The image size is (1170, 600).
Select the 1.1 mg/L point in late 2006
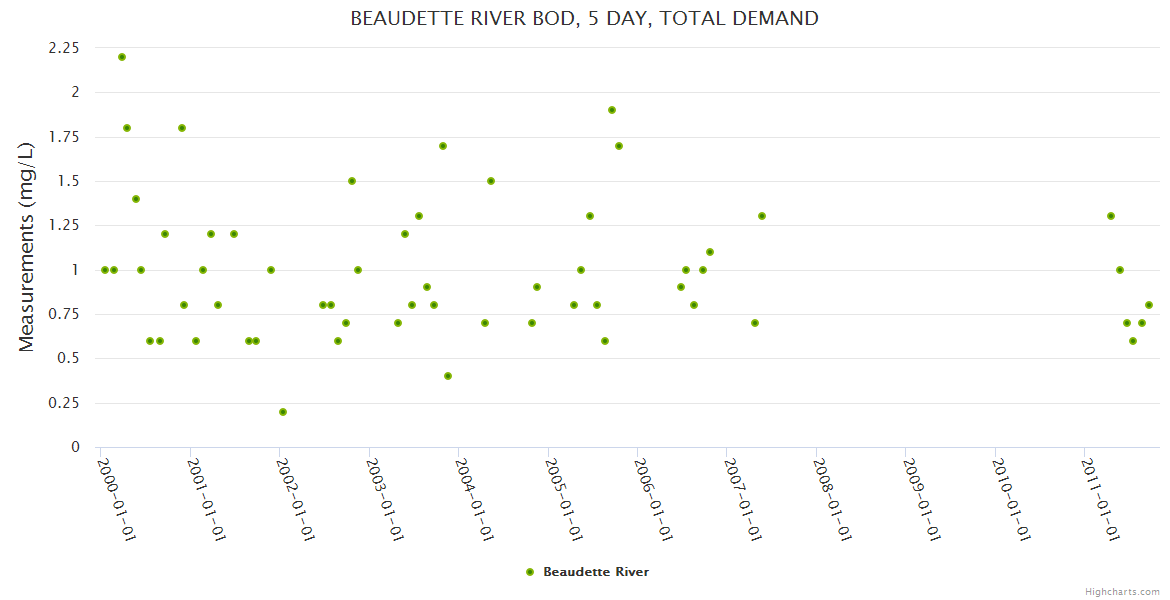pyautogui.click(x=710, y=252)
